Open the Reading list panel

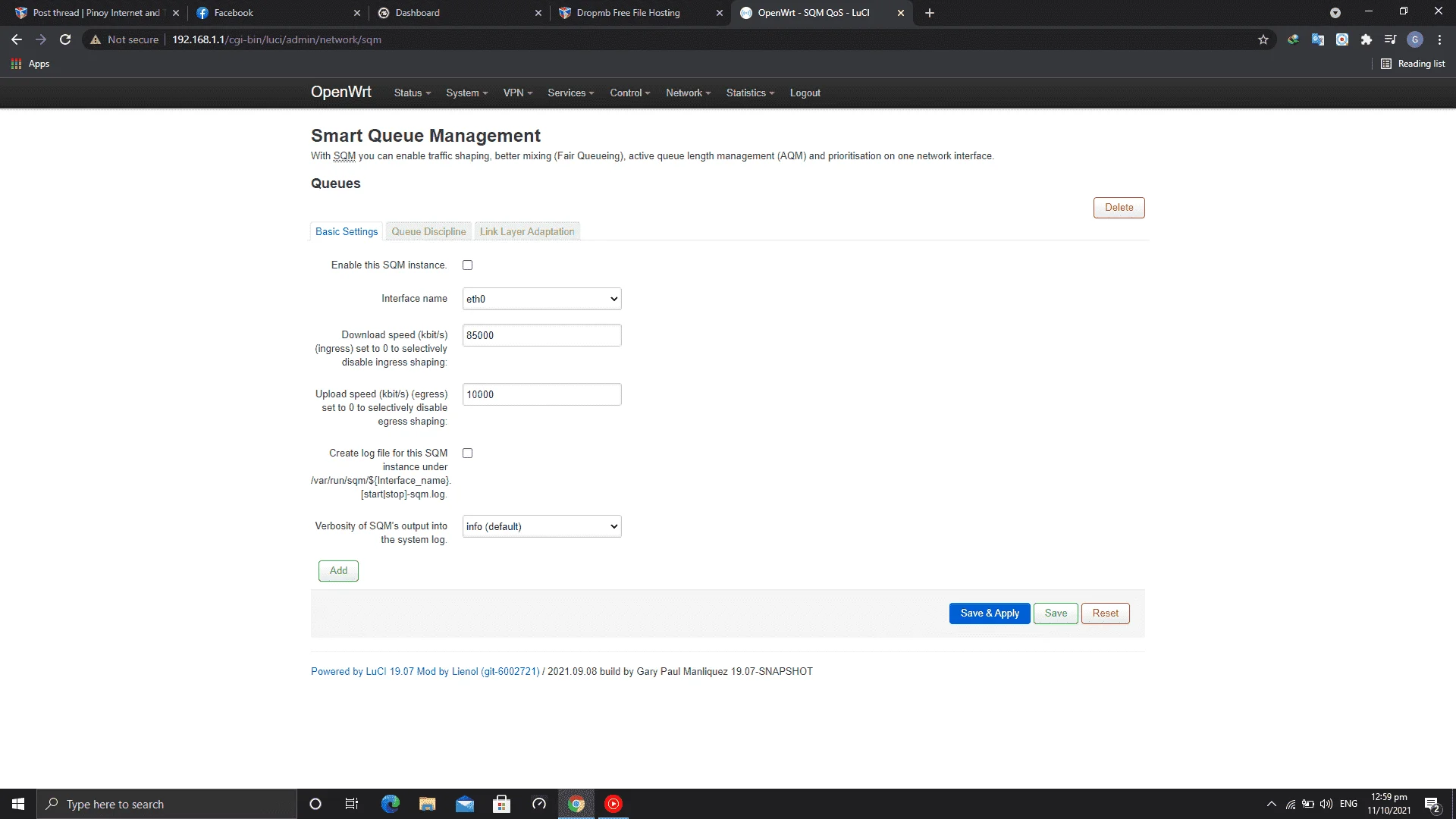pyautogui.click(x=1413, y=64)
